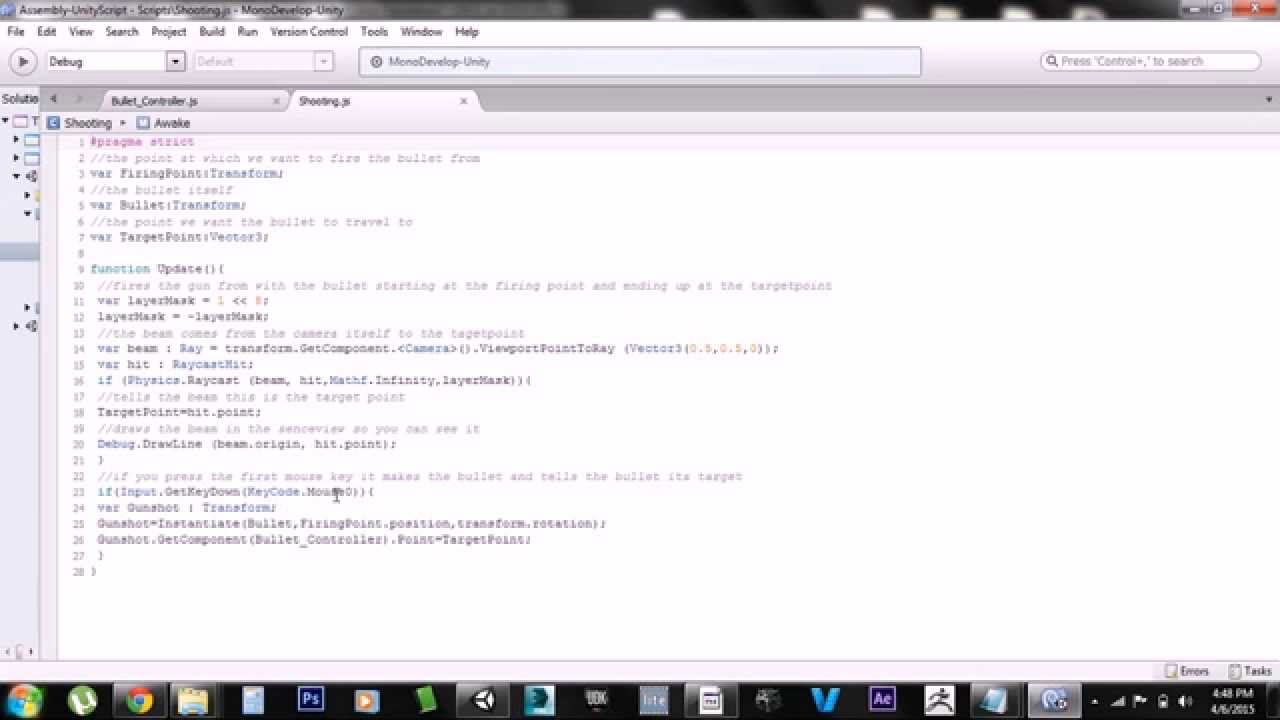This screenshot has height=720, width=1280.
Task: Open Windows Explorer from the taskbar
Action: coord(195,700)
